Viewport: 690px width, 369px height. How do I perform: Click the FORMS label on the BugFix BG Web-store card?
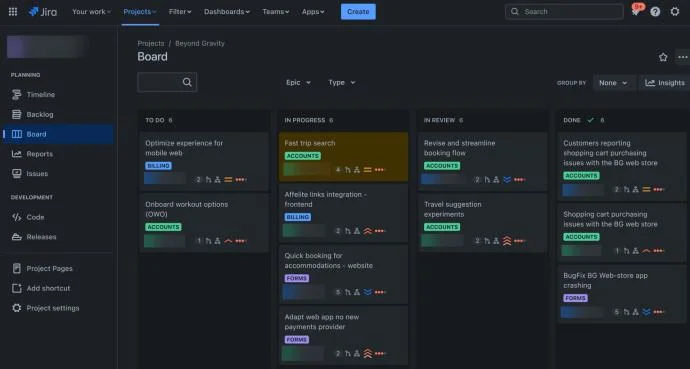pos(576,298)
